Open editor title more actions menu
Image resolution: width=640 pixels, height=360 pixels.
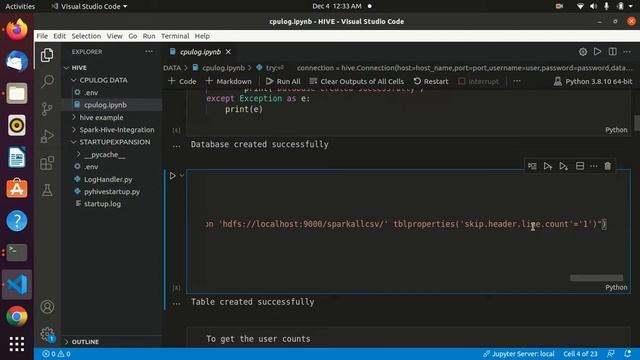tap(627, 52)
